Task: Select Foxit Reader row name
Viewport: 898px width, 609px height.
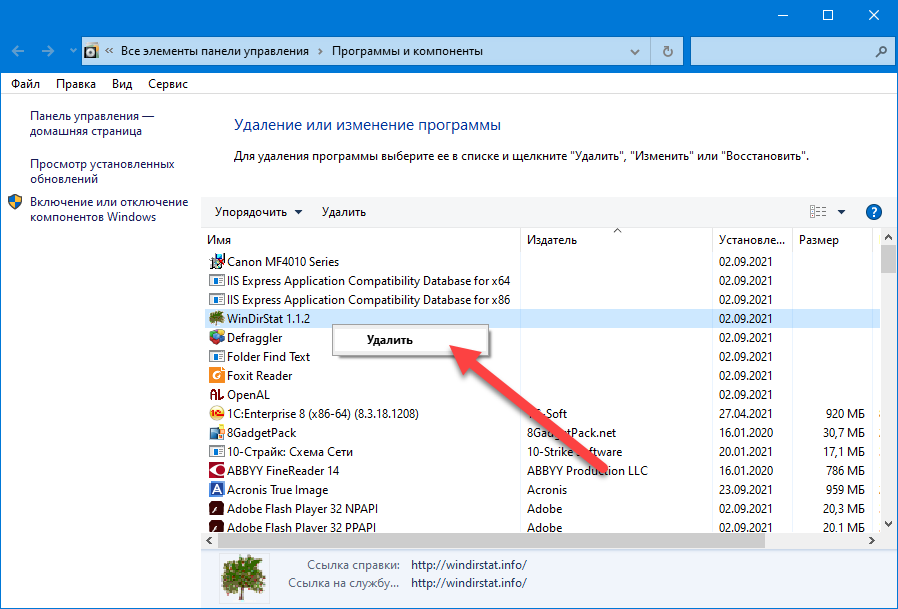Action: 259,376
